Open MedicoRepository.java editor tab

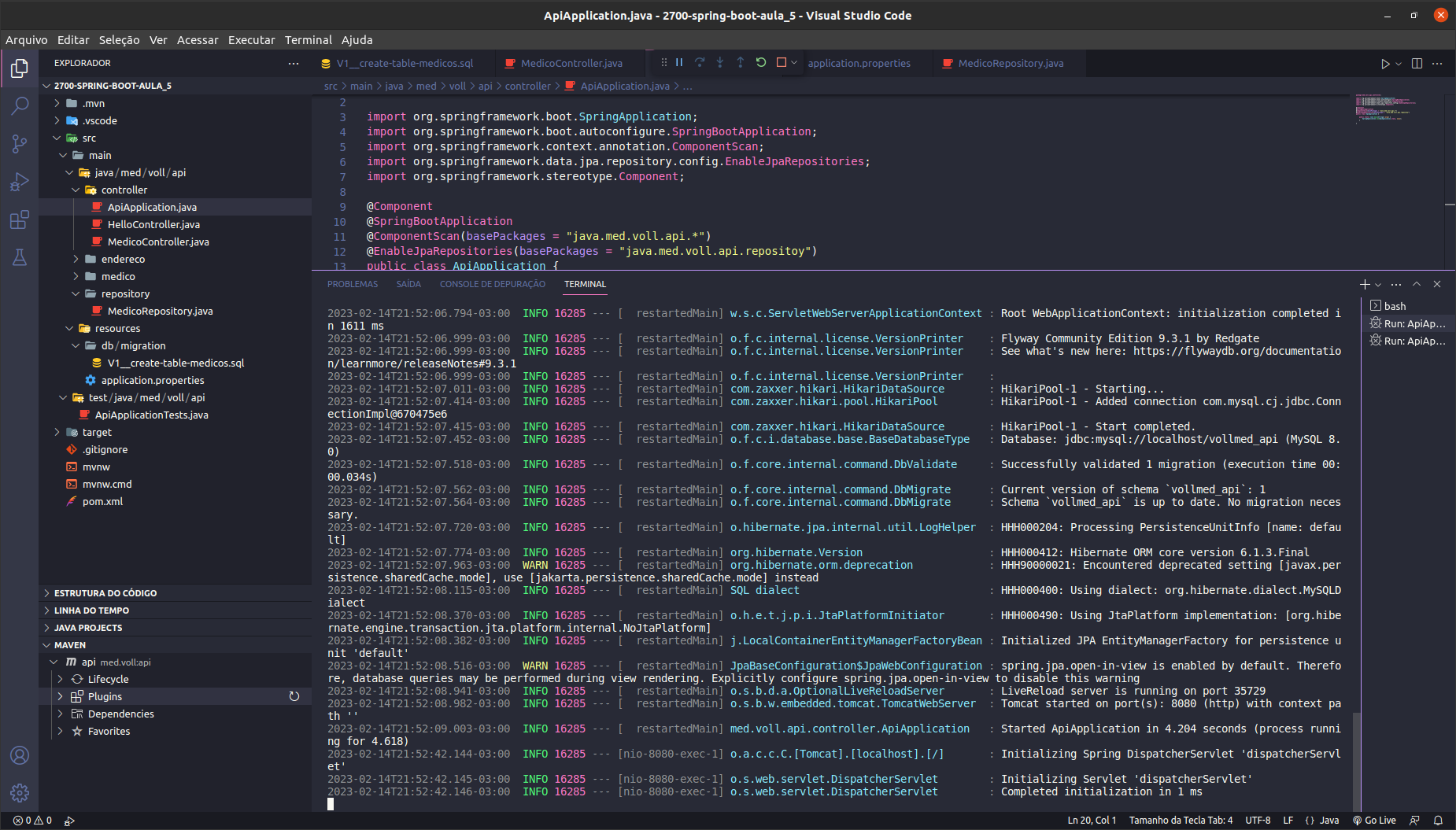(1010, 63)
